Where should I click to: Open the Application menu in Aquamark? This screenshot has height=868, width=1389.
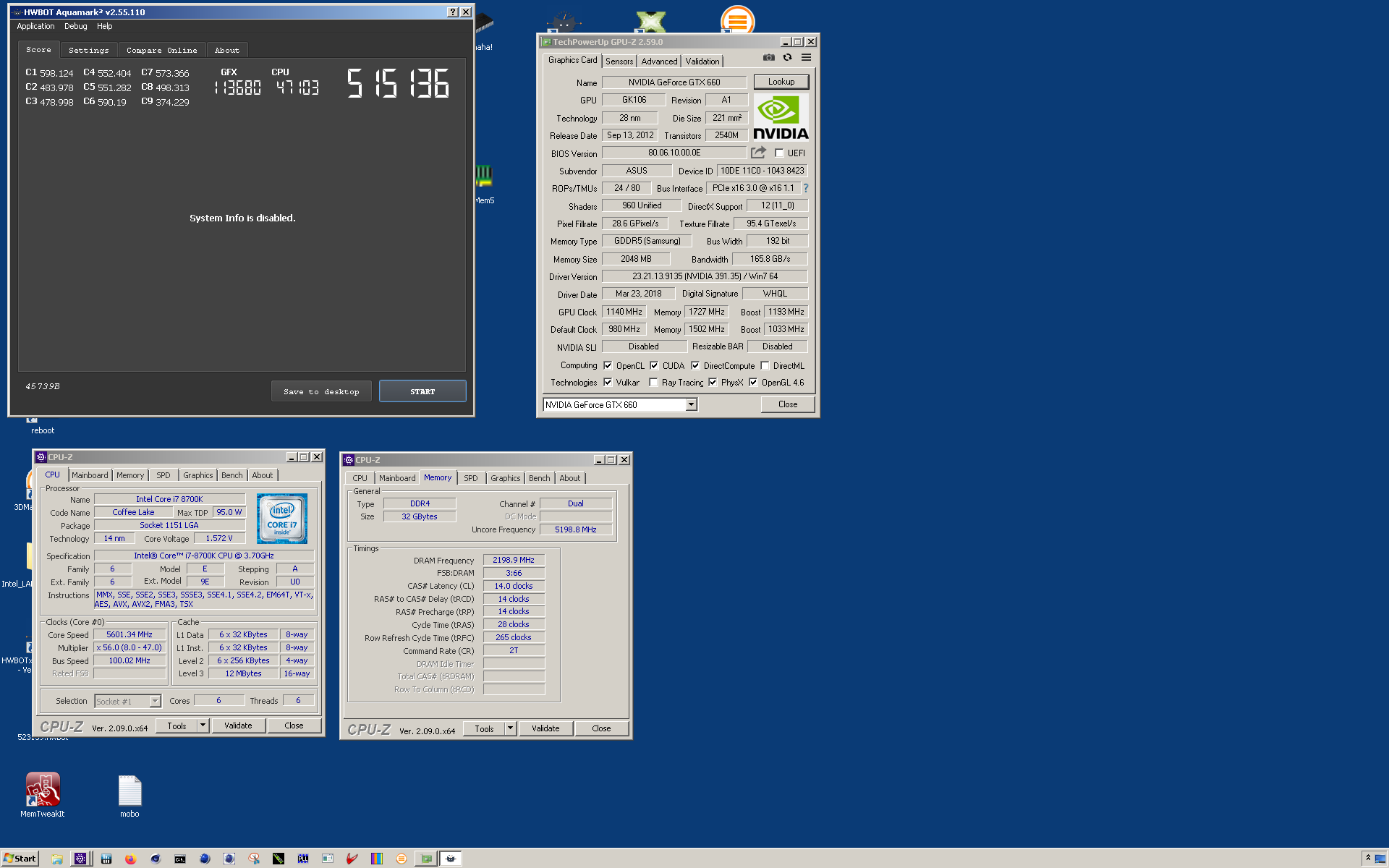pos(35,26)
